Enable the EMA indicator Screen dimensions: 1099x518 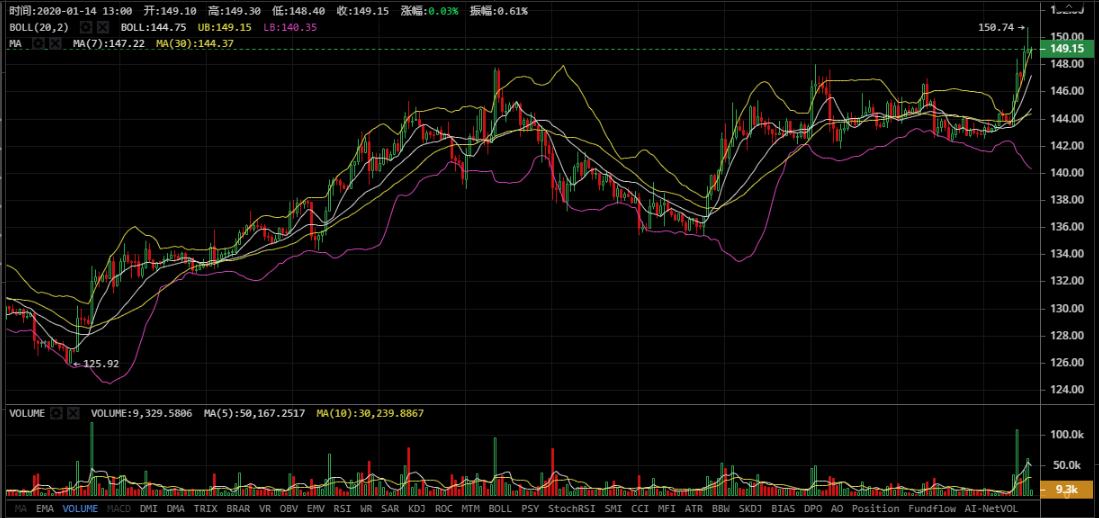pyautogui.click(x=44, y=509)
